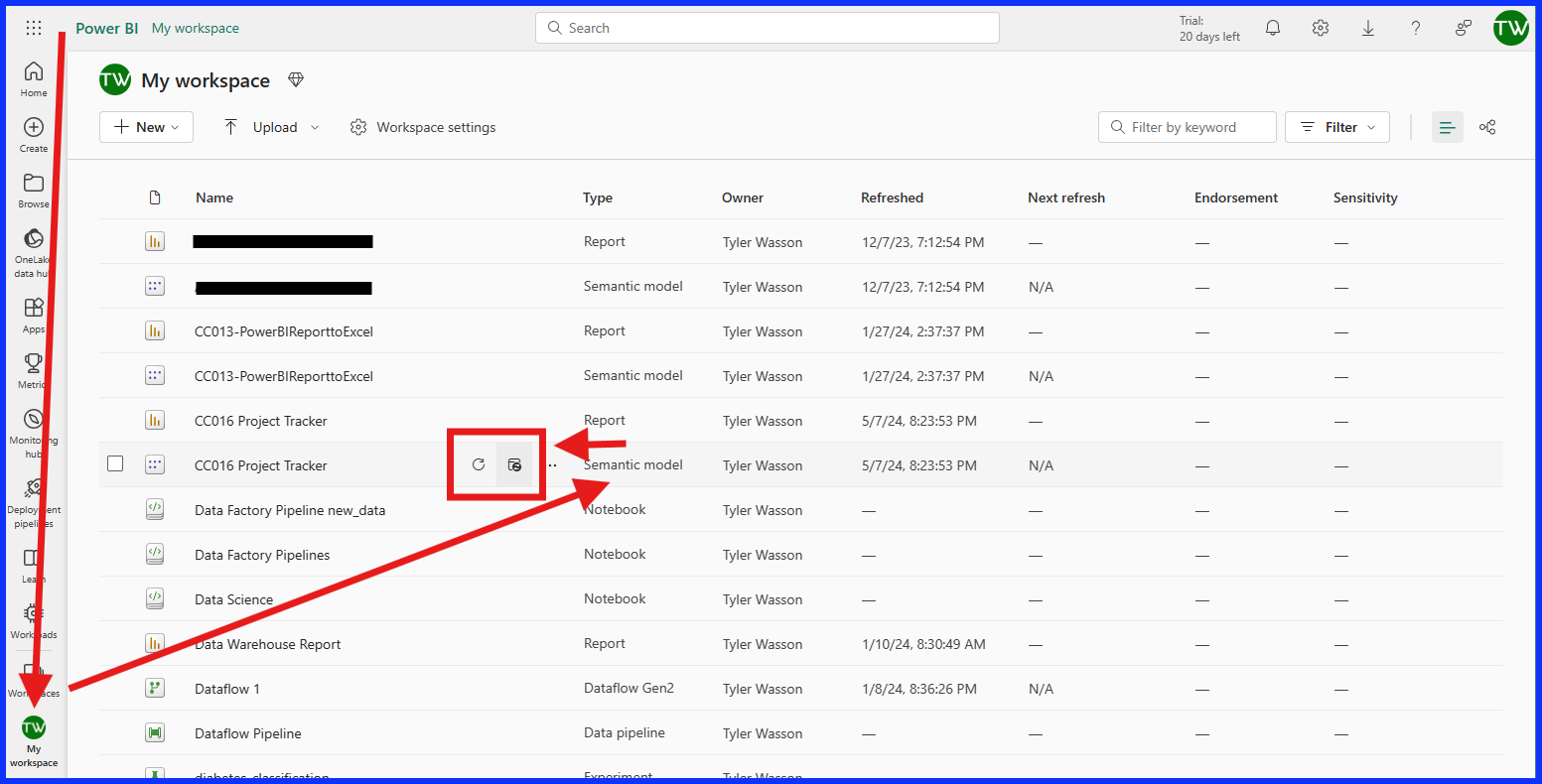This screenshot has height=784, width=1542.
Task: Click the diamond premium icon beside My workspace
Action: 295,80
